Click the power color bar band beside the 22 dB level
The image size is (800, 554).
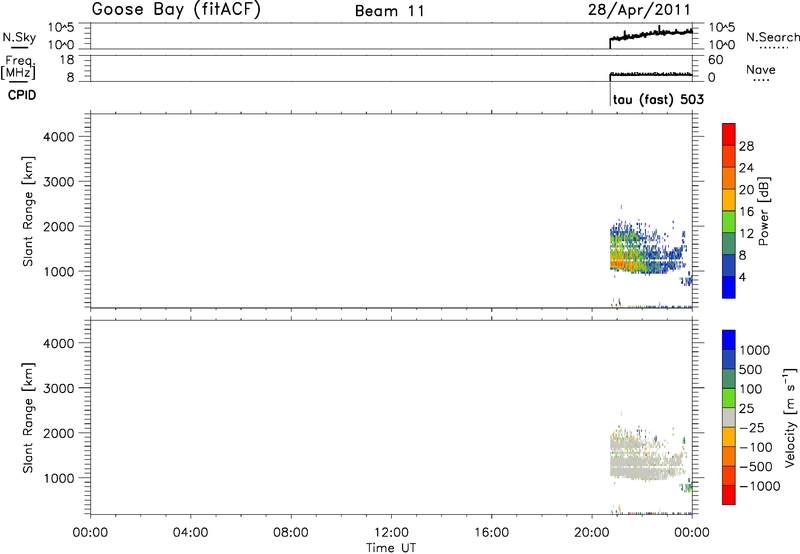pyautogui.click(x=729, y=178)
